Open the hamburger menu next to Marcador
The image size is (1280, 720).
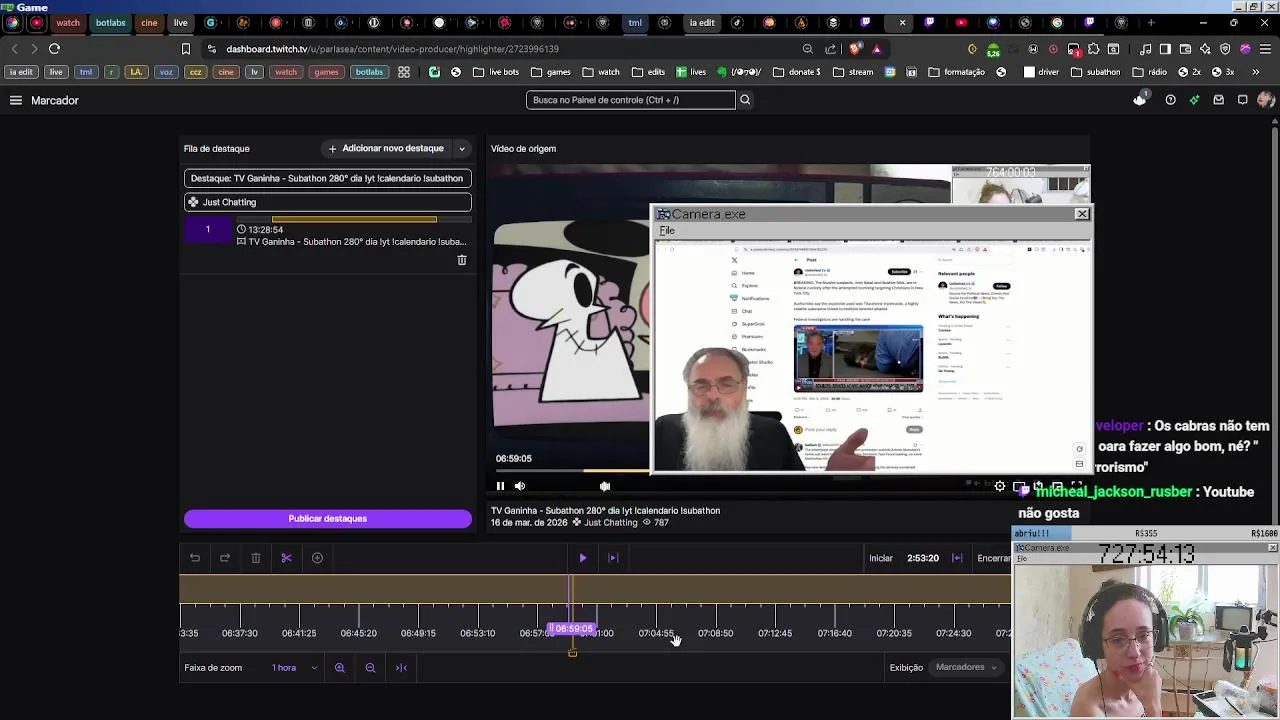[16, 100]
